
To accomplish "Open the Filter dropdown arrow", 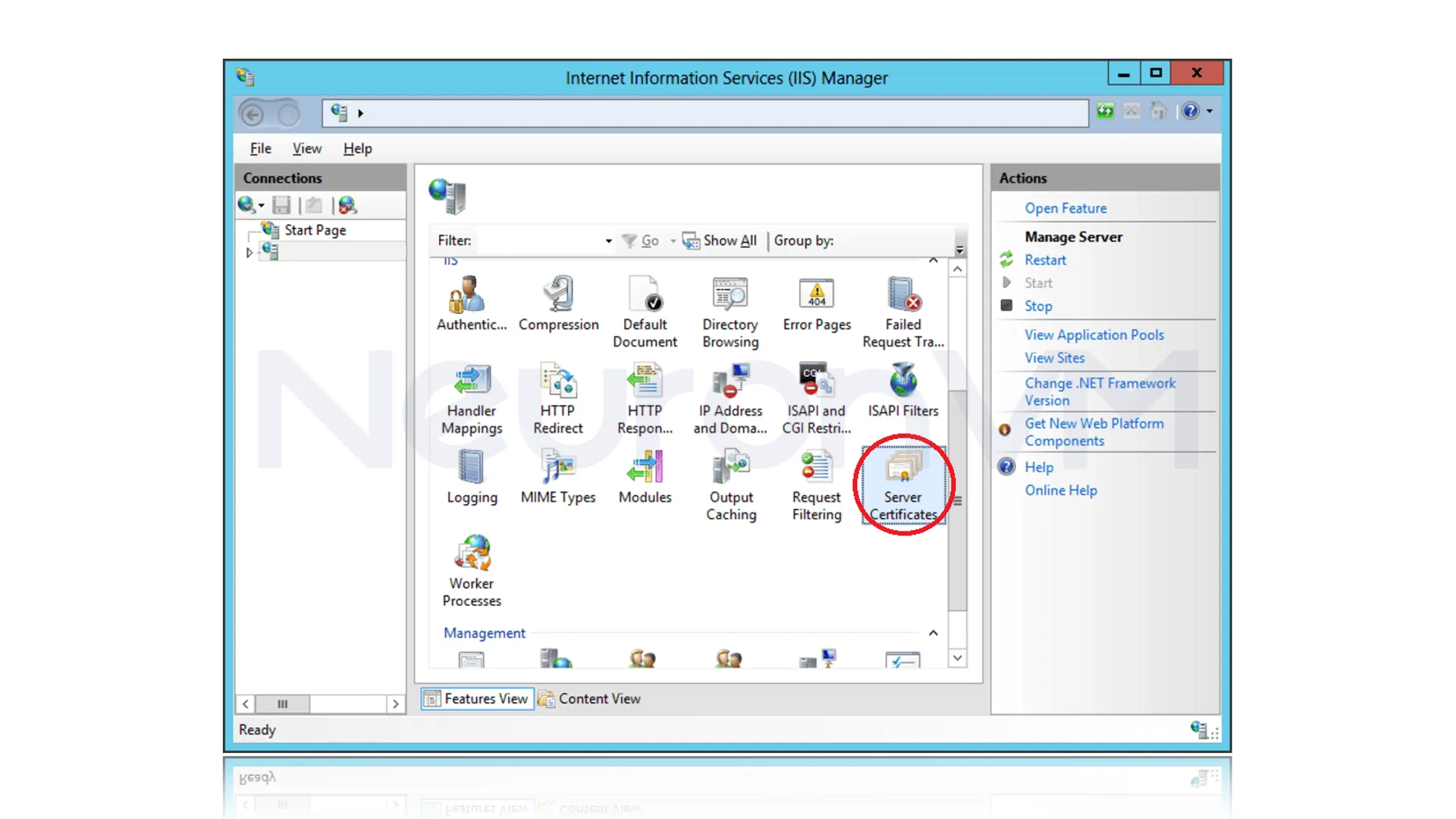I will click(x=608, y=241).
